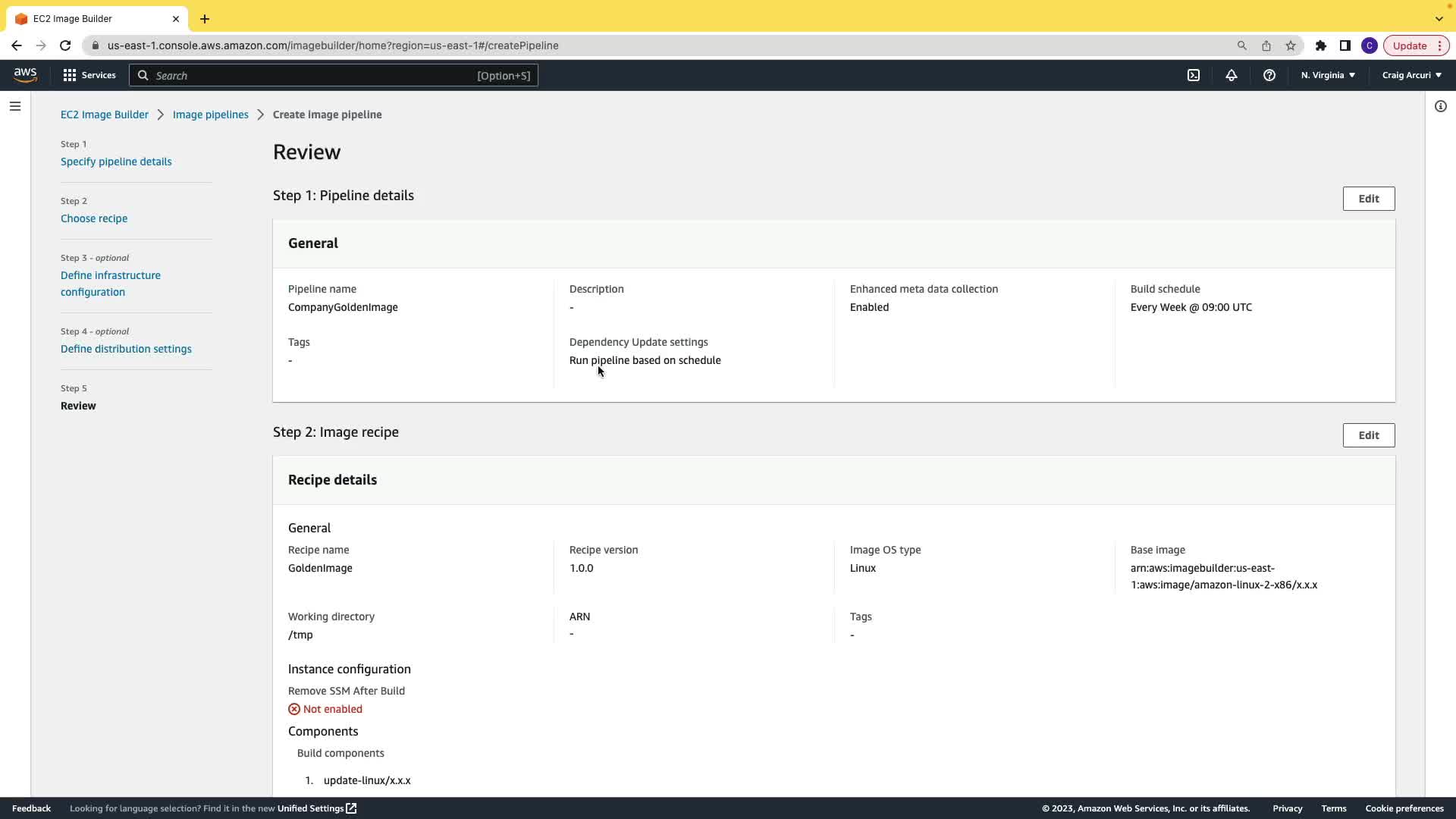Open the info panel icon
1456x819 pixels.
click(x=1441, y=106)
